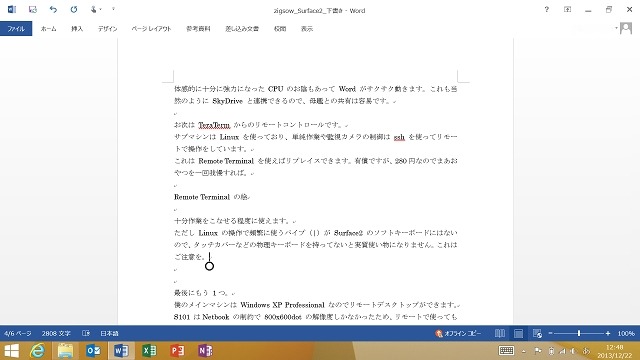Click the text 800x600dot in the last line
This screenshot has height=360, width=640.
point(283,317)
